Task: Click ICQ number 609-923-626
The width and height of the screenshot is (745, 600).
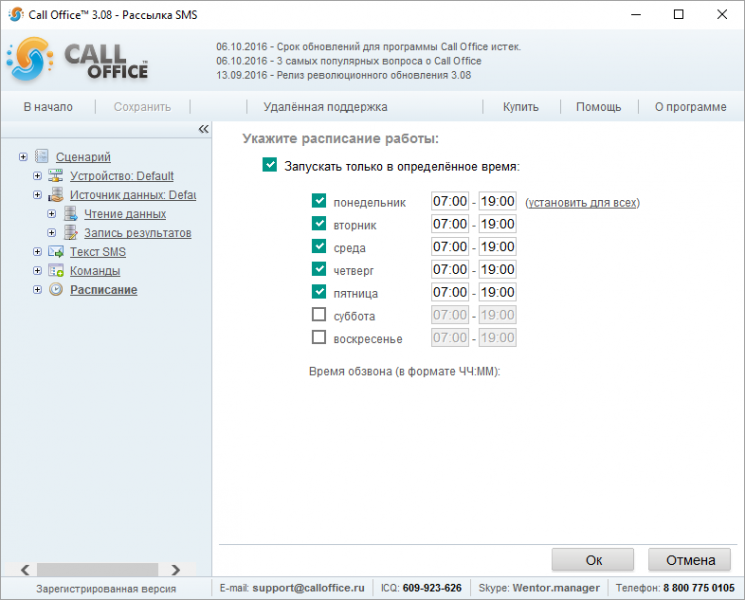Action: [x=432, y=588]
